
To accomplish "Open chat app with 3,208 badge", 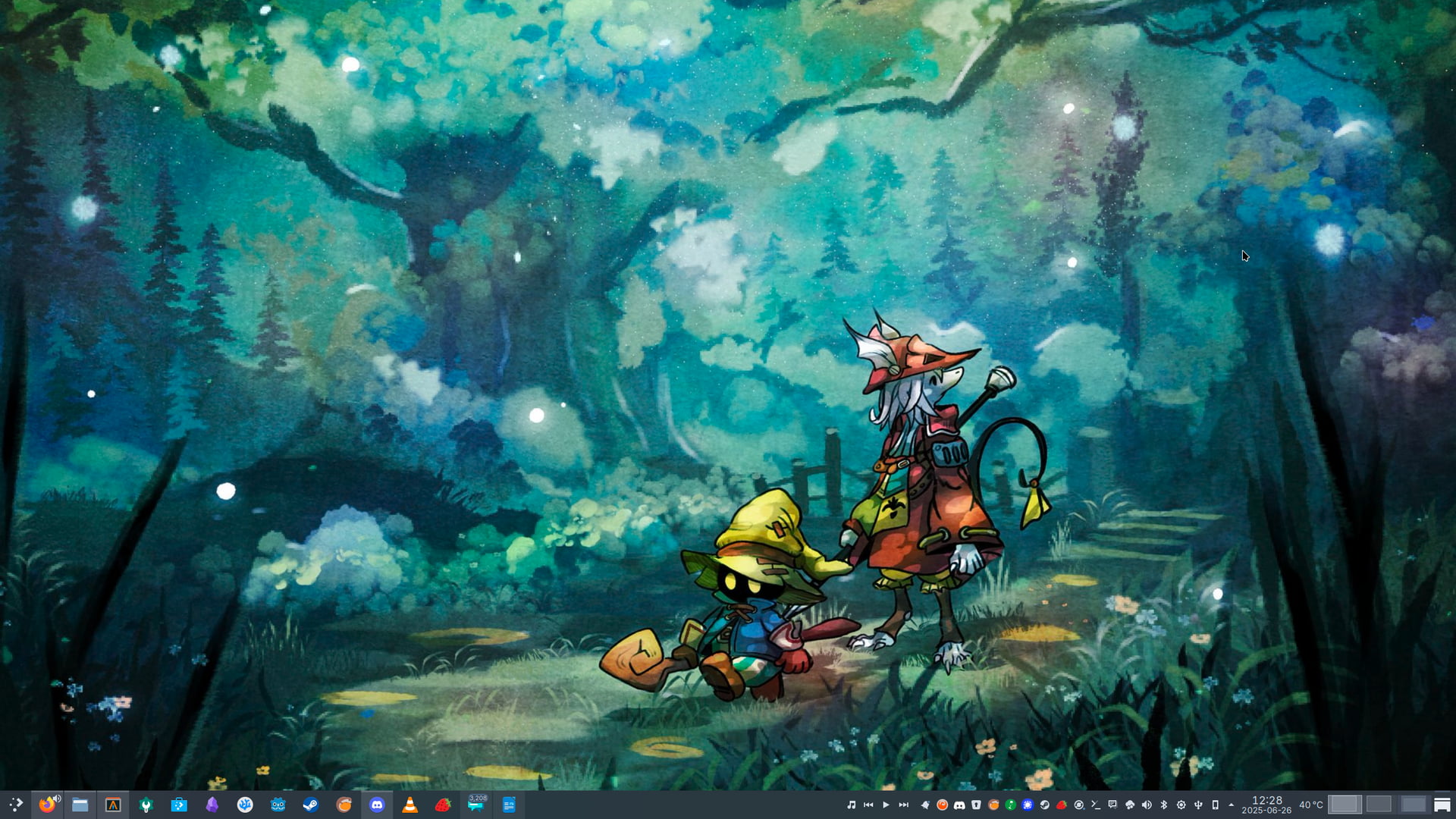I will coord(476,805).
